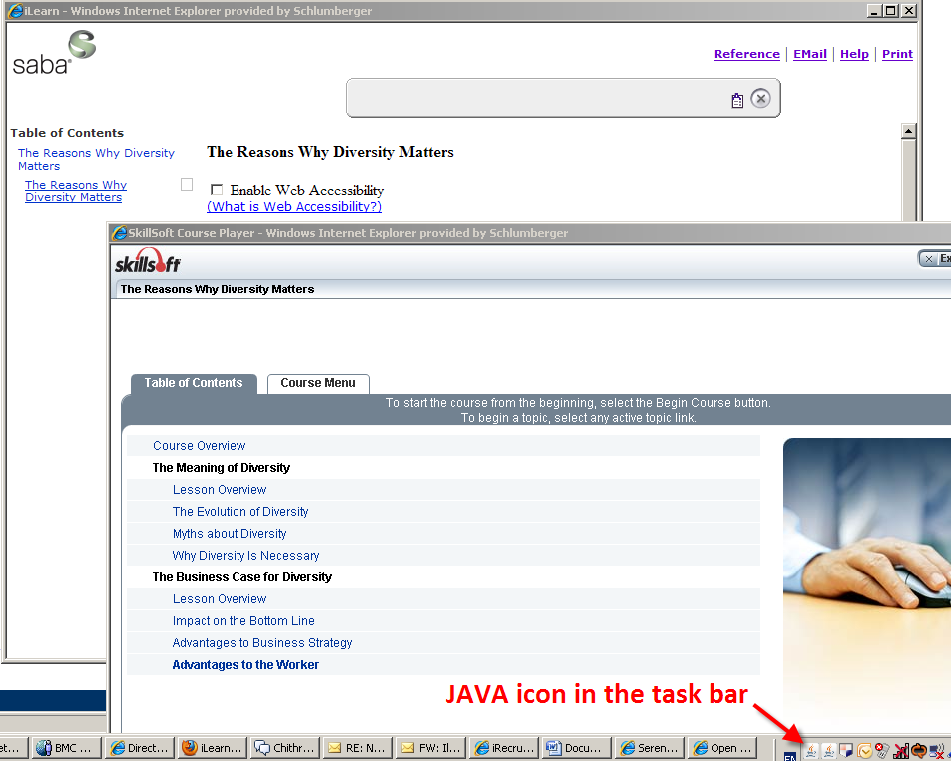Click the course title bar in Course Player
This screenshot has width=951, height=761.
click(533, 289)
